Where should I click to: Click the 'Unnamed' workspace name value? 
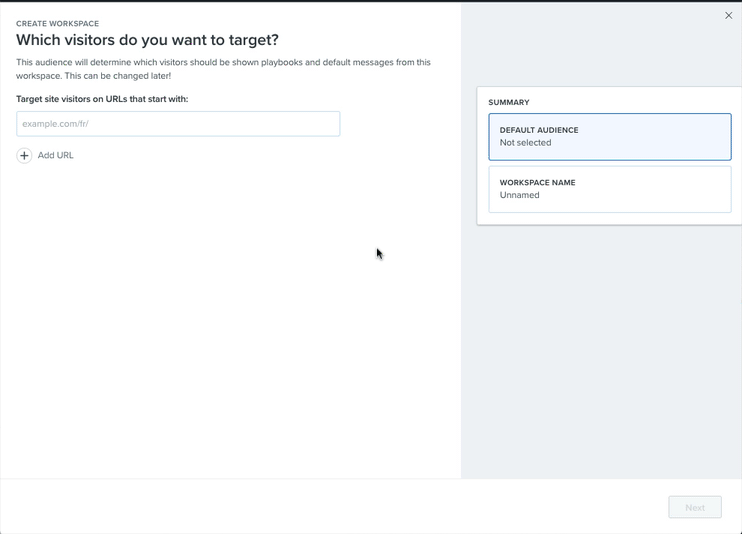point(520,195)
